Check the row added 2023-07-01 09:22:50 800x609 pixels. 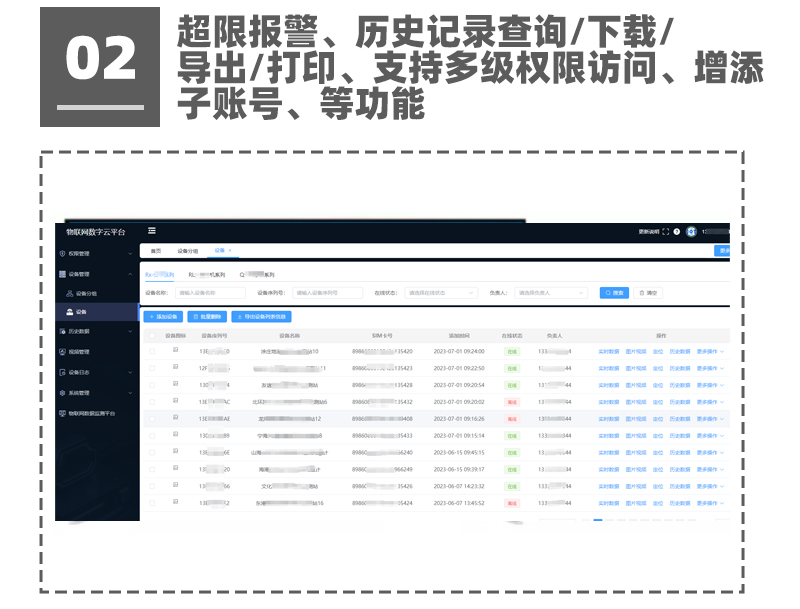[x=152, y=368]
